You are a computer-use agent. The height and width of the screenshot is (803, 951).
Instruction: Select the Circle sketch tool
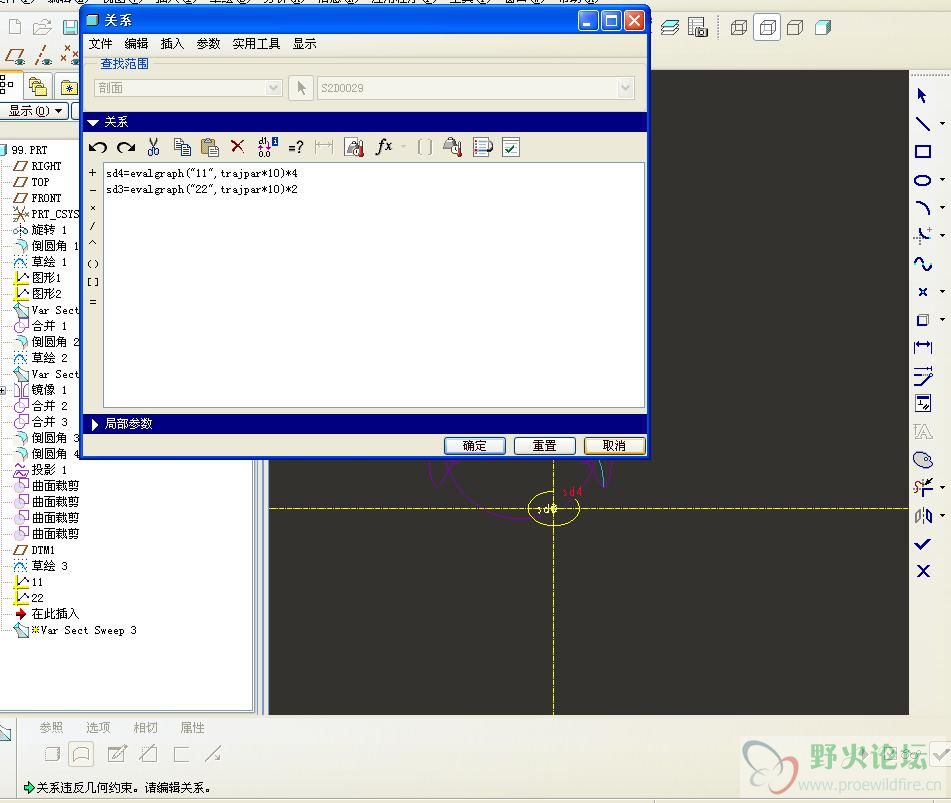click(x=922, y=180)
